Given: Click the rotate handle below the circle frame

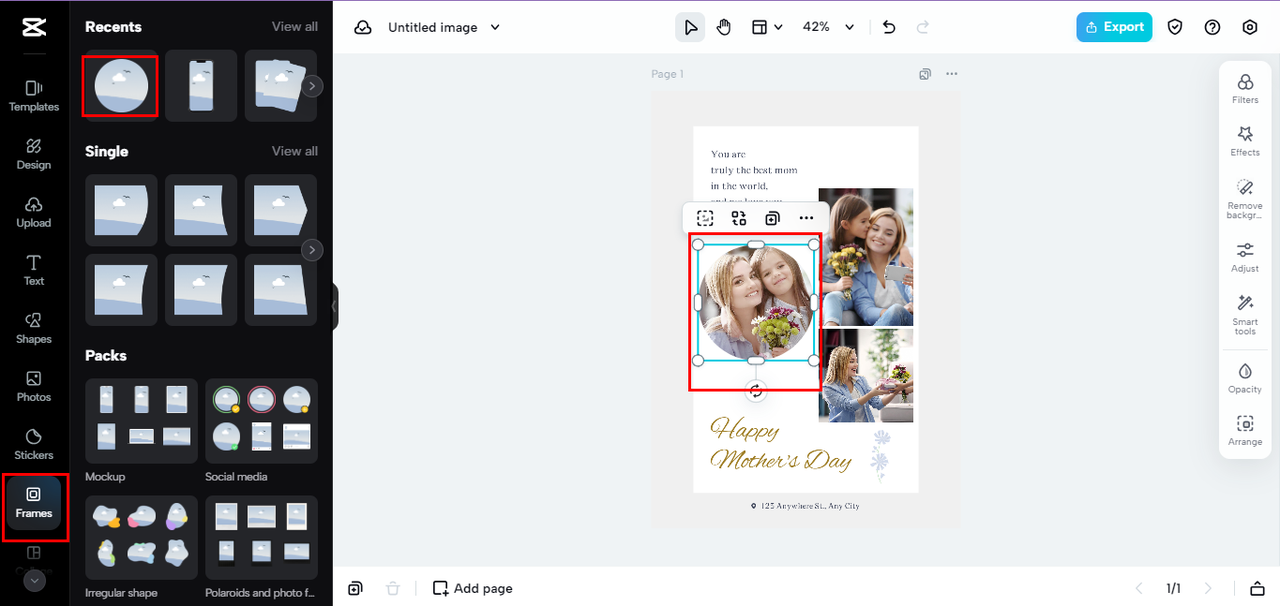Looking at the screenshot, I should click(756, 391).
